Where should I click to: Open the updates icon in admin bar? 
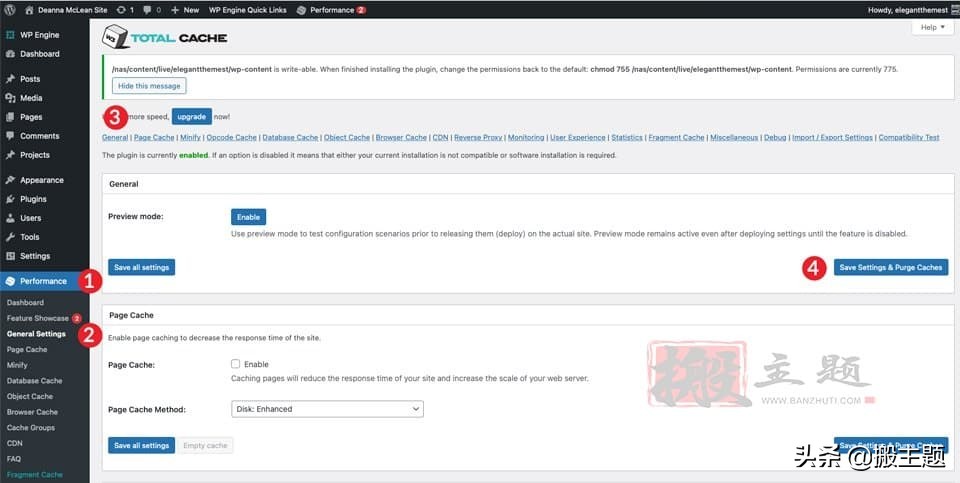(x=121, y=10)
